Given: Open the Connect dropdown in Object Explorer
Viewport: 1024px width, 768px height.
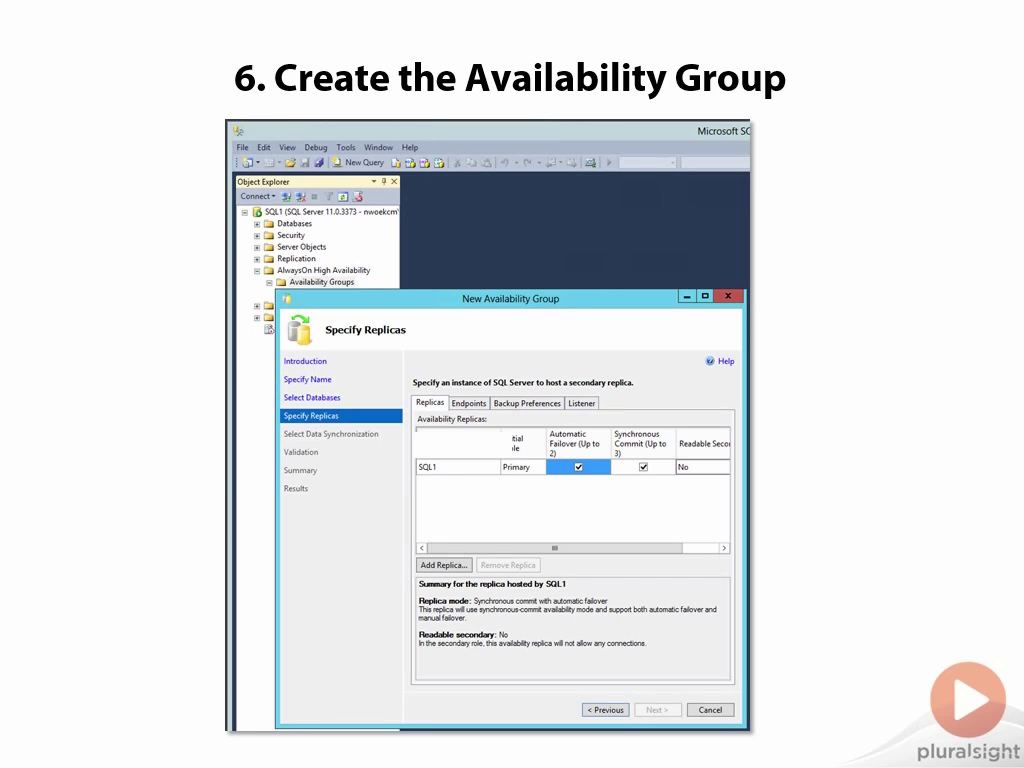Looking at the screenshot, I should click(257, 197).
